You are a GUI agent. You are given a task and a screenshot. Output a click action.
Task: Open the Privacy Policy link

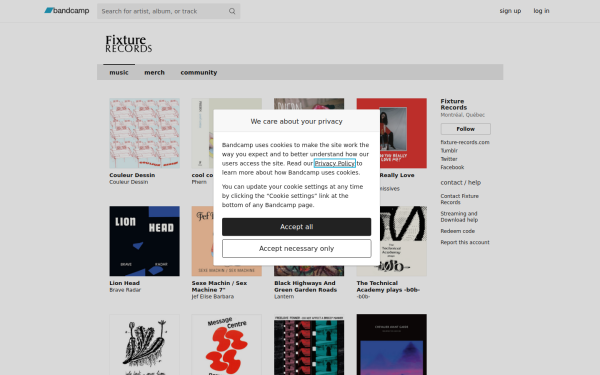coord(334,163)
